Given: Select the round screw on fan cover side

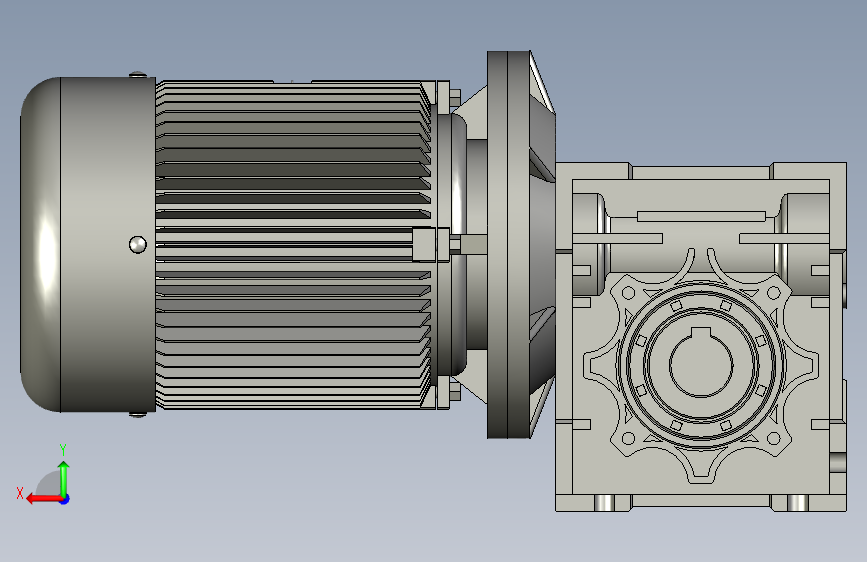Looking at the screenshot, I should (x=138, y=244).
